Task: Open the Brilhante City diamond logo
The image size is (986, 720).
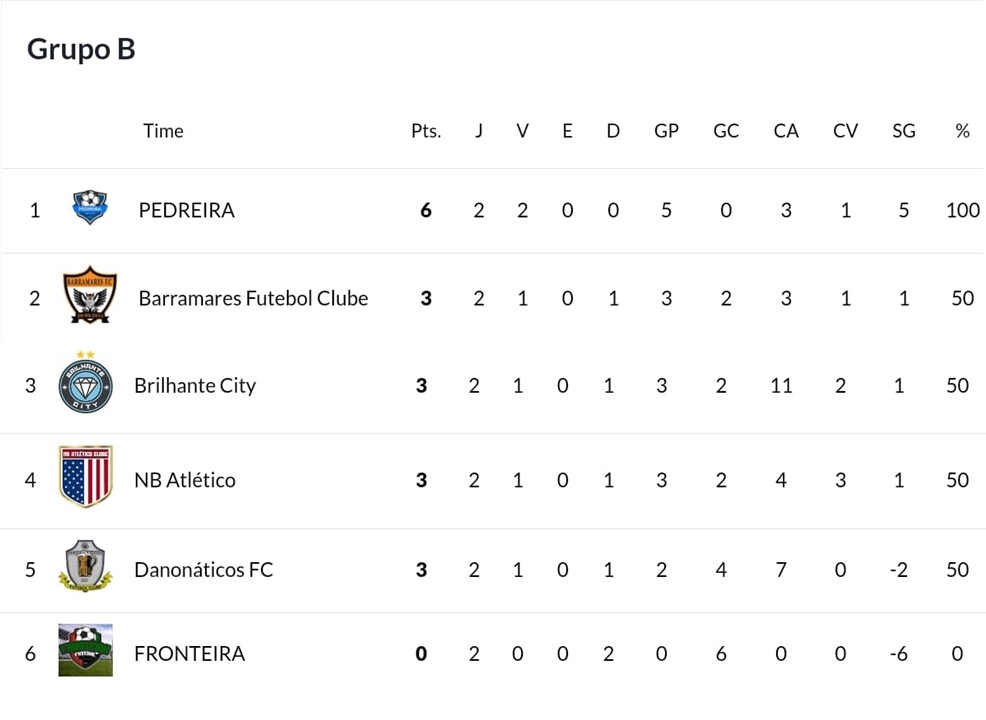Action: click(86, 382)
